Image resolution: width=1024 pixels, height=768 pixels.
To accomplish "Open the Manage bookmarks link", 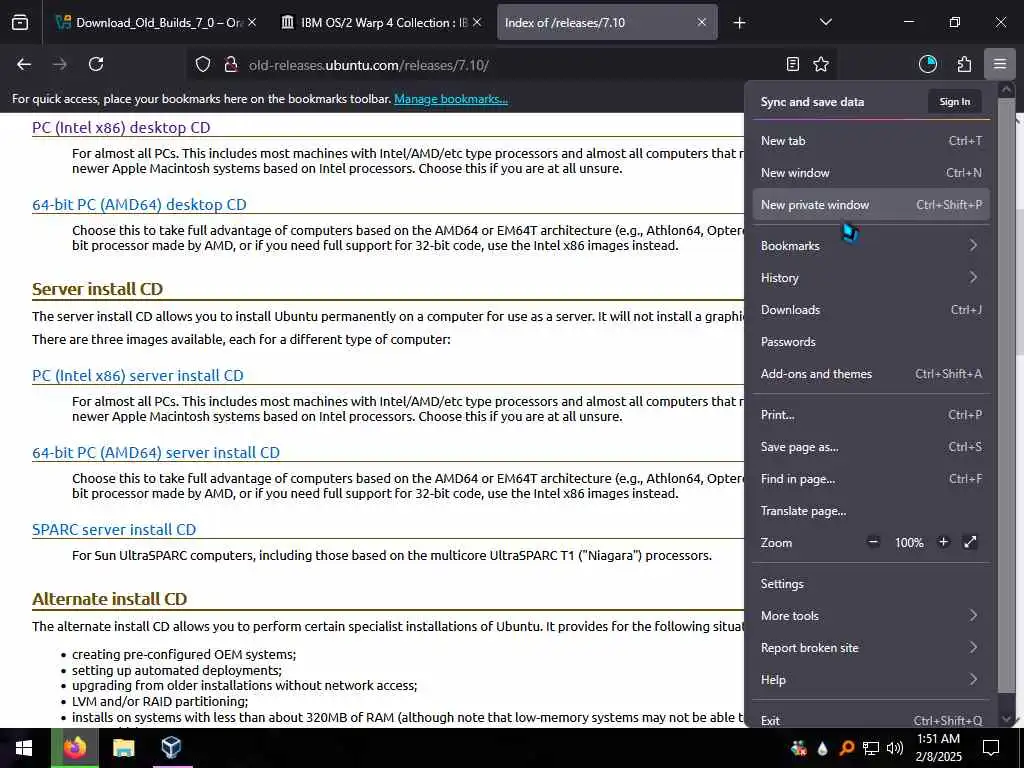I will tap(451, 99).
